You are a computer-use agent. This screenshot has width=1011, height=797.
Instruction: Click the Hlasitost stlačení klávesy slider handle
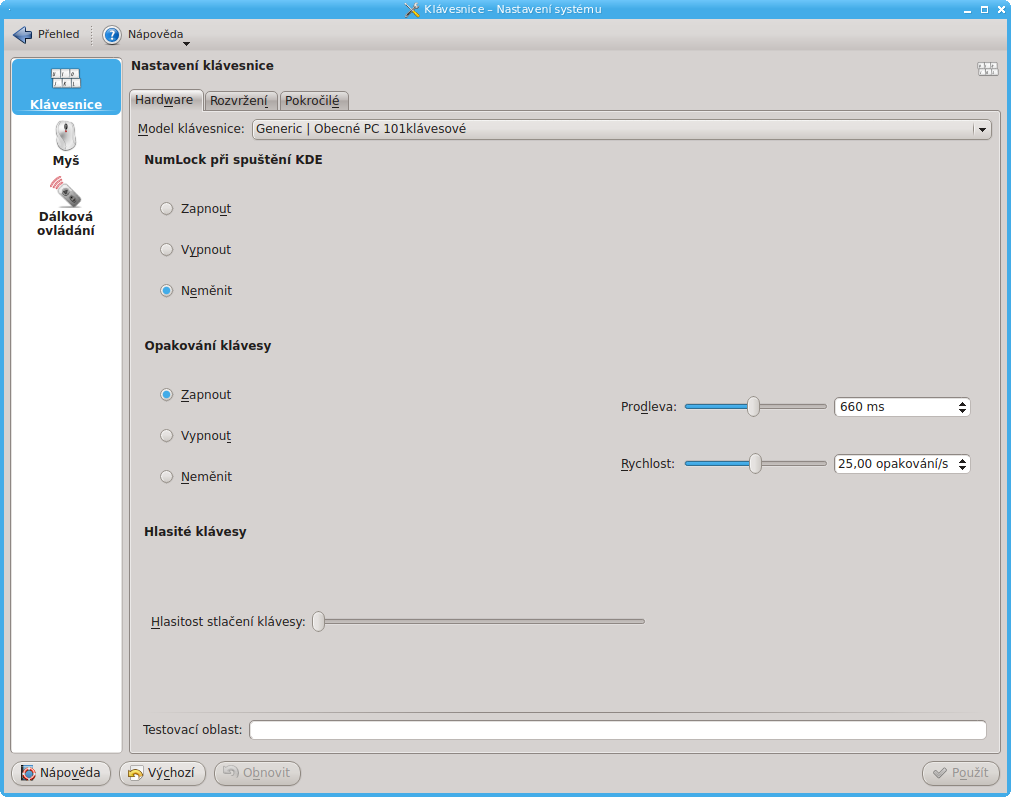319,622
